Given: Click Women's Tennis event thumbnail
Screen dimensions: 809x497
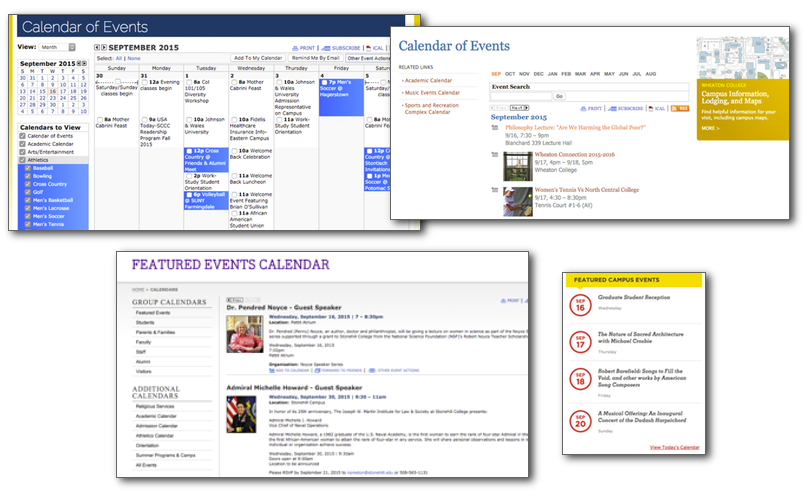Looking at the screenshot, I should [x=517, y=201].
